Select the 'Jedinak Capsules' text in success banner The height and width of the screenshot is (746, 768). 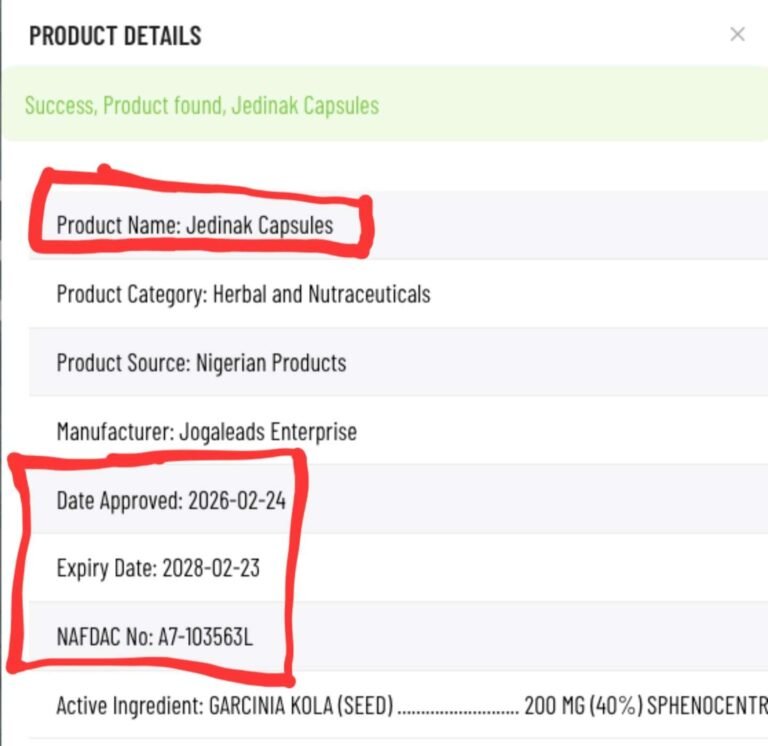pos(305,105)
